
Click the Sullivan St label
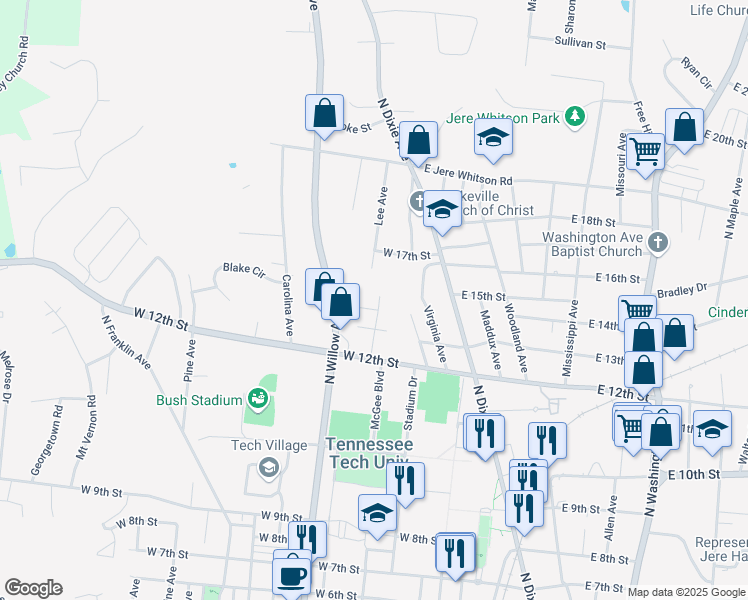[580, 43]
